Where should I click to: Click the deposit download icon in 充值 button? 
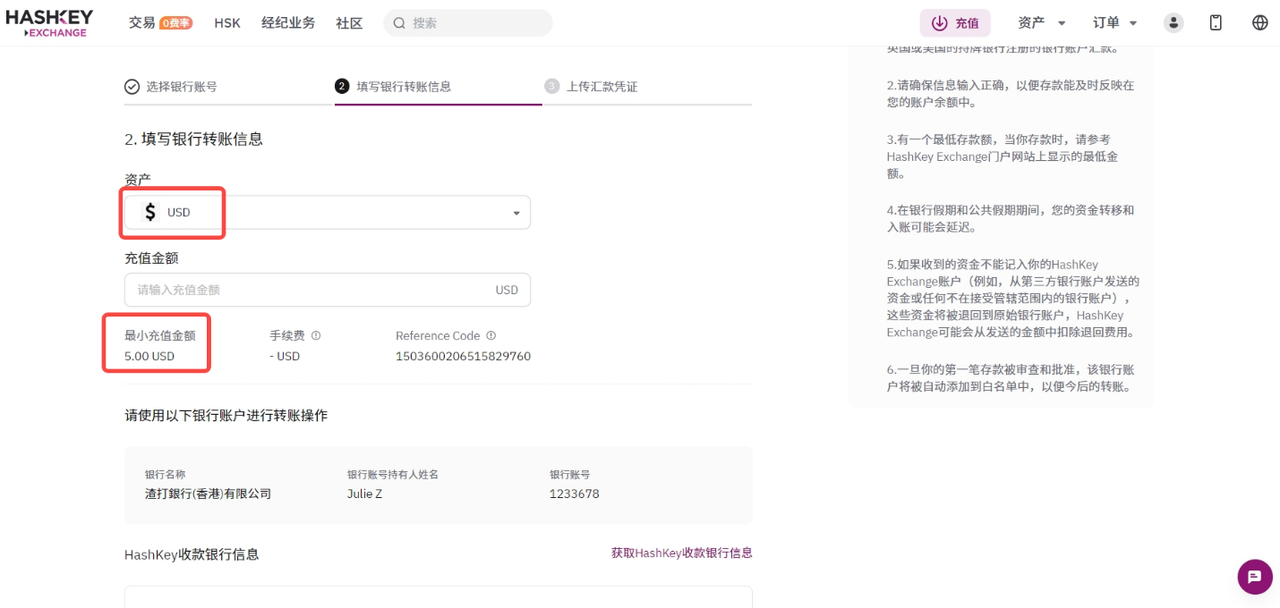click(939, 23)
